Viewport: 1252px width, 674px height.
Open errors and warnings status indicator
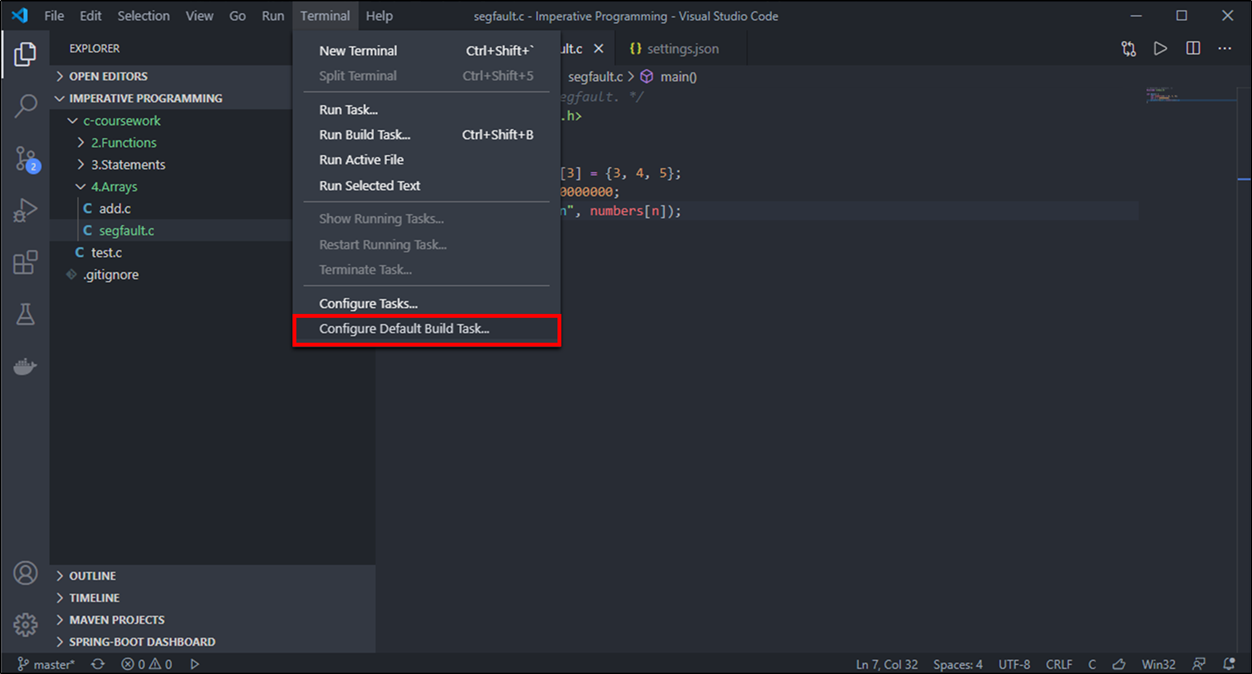pos(146,664)
